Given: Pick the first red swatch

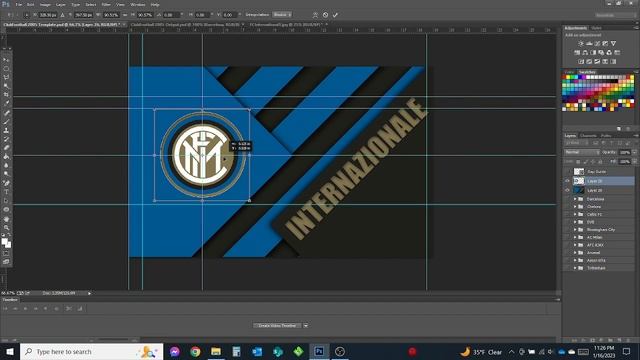Looking at the screenshot, I should click(564, 77).
